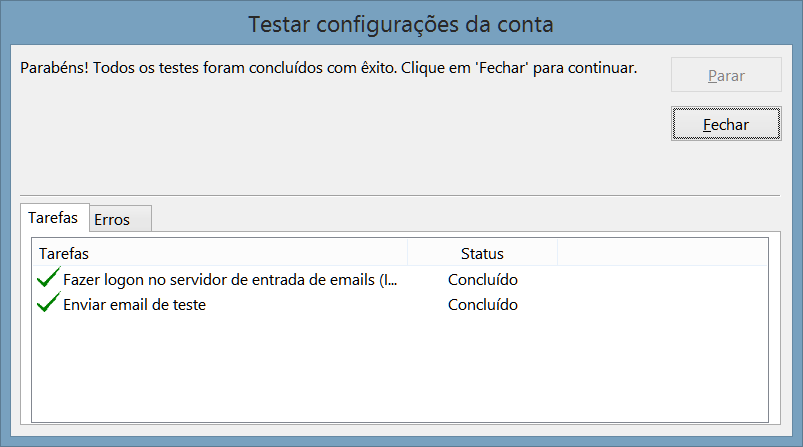Select the 'Fazer logon no servidor' task row
This screenshot has height=447, width=803.
pyautogui.click(x=230, y=280)
